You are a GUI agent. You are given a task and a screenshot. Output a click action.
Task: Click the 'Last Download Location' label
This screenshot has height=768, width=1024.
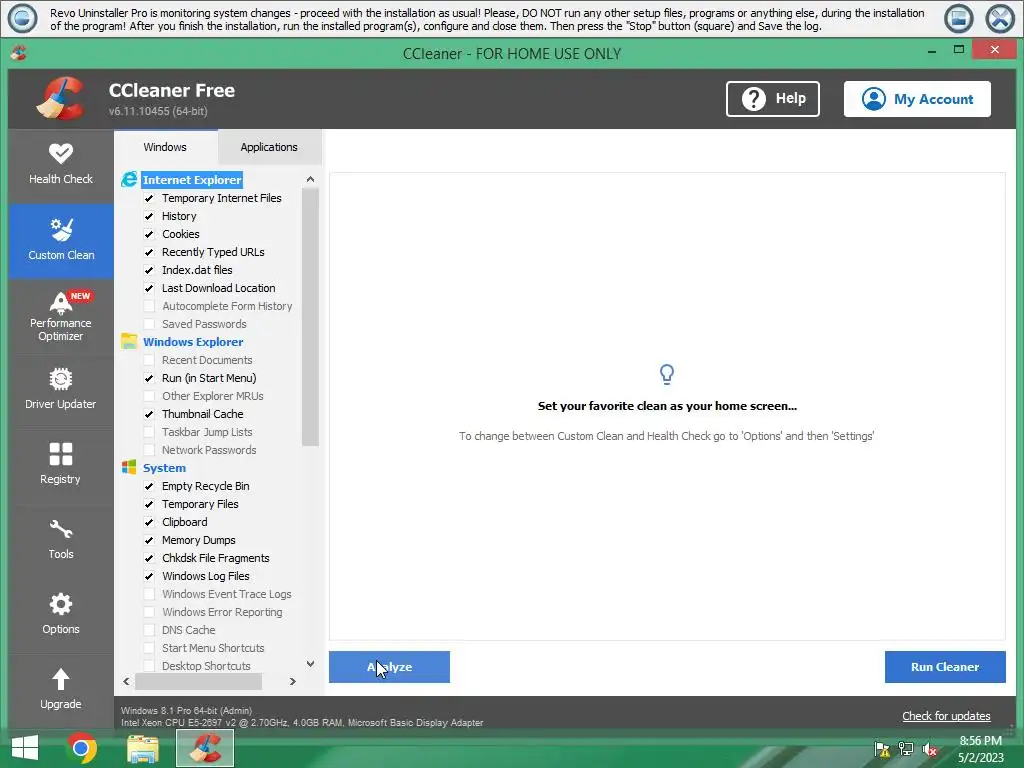coord(219,288)
